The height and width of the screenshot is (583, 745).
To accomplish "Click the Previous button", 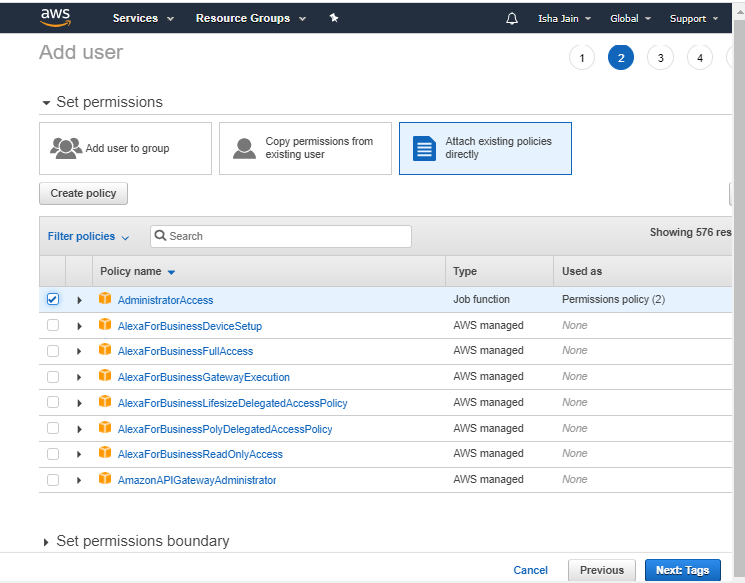I will tap(602, 570).
